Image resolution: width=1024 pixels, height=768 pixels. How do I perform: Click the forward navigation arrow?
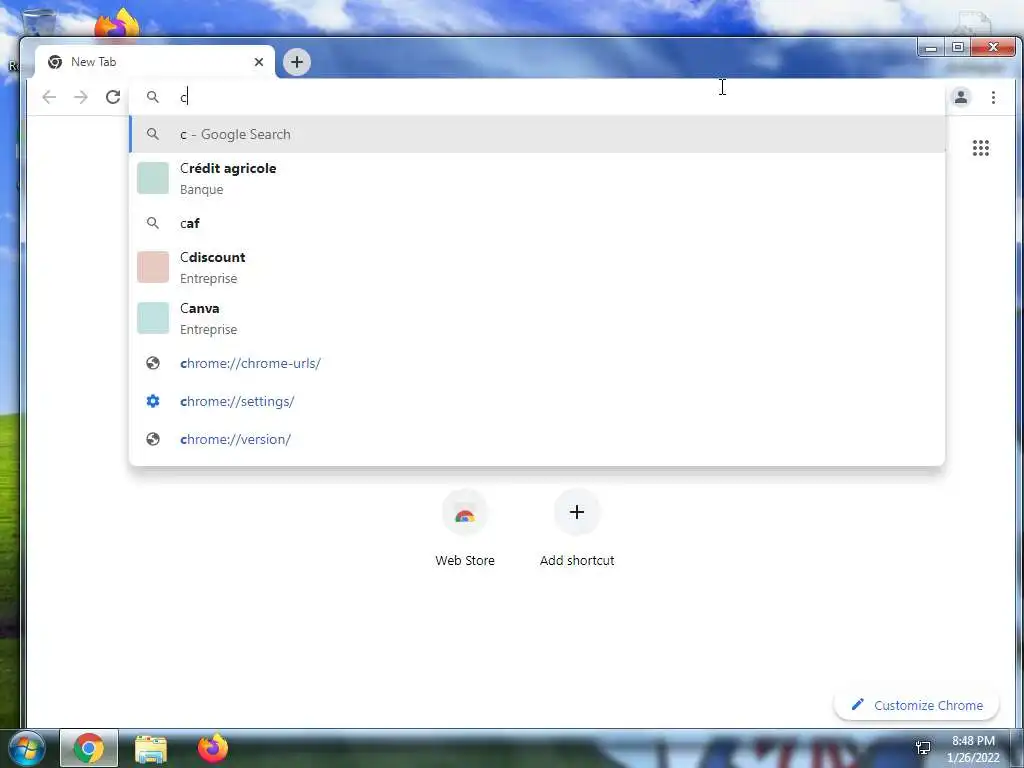tap(80, 97)
